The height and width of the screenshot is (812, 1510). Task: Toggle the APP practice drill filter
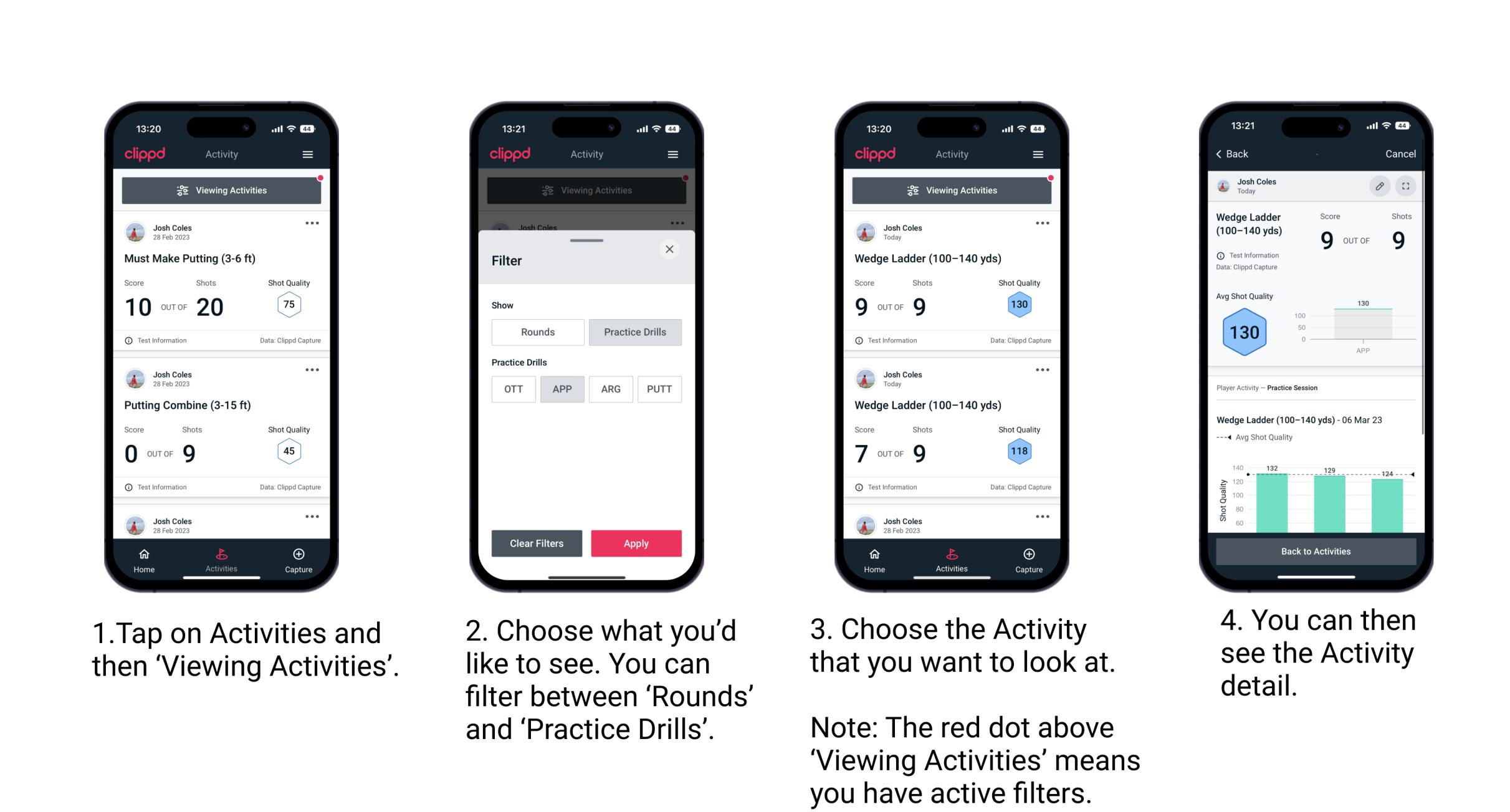(562, 388)
